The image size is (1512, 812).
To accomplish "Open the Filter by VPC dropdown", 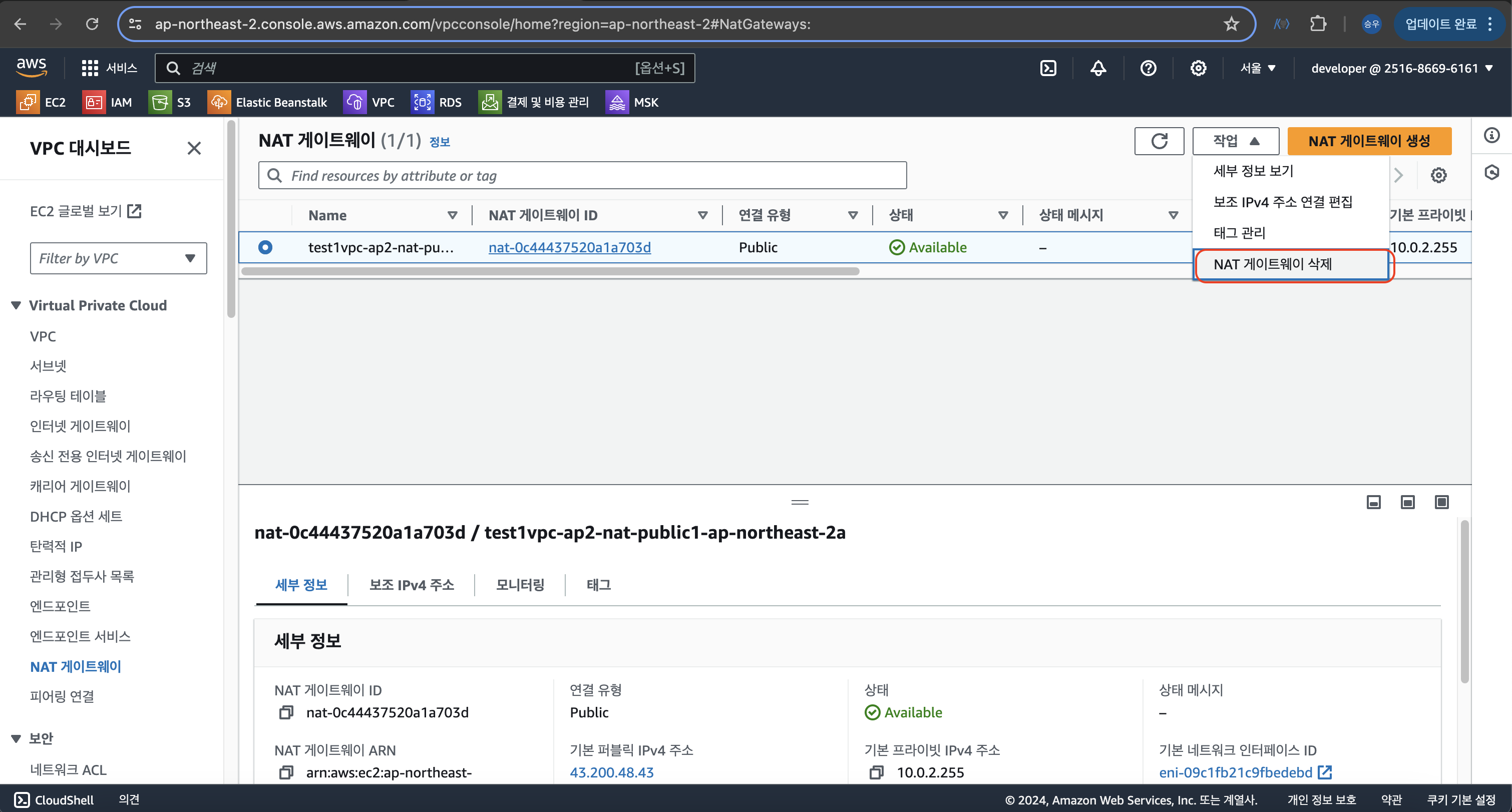I will pos(118,258).
